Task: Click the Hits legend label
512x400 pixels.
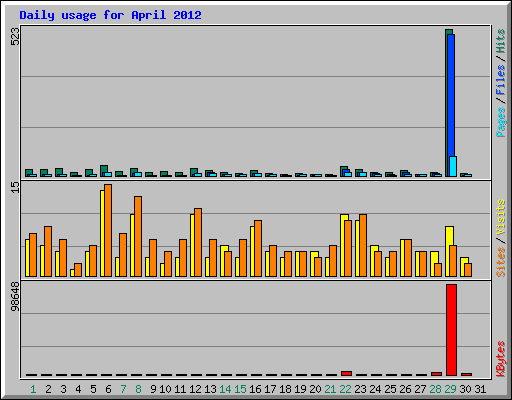Action: click(x=501, y=41)
